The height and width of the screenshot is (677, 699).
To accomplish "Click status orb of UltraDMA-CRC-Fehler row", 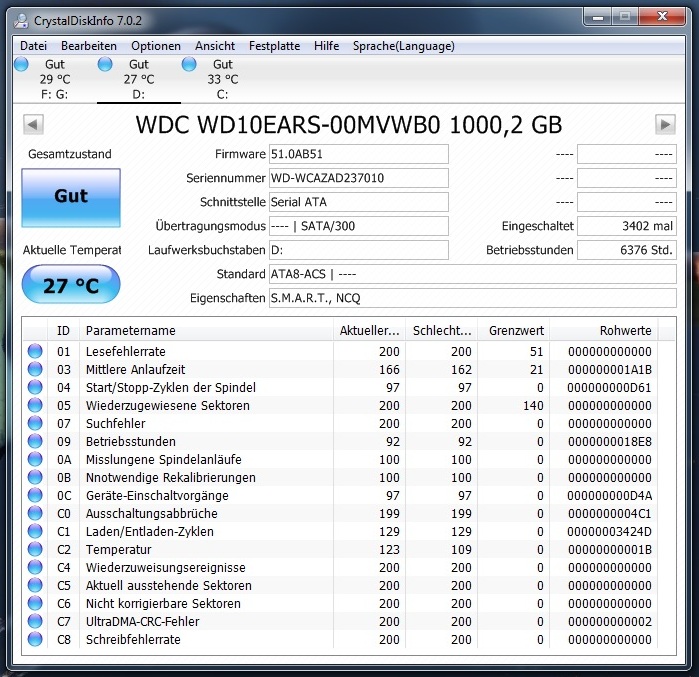I will tap(35, 621).
